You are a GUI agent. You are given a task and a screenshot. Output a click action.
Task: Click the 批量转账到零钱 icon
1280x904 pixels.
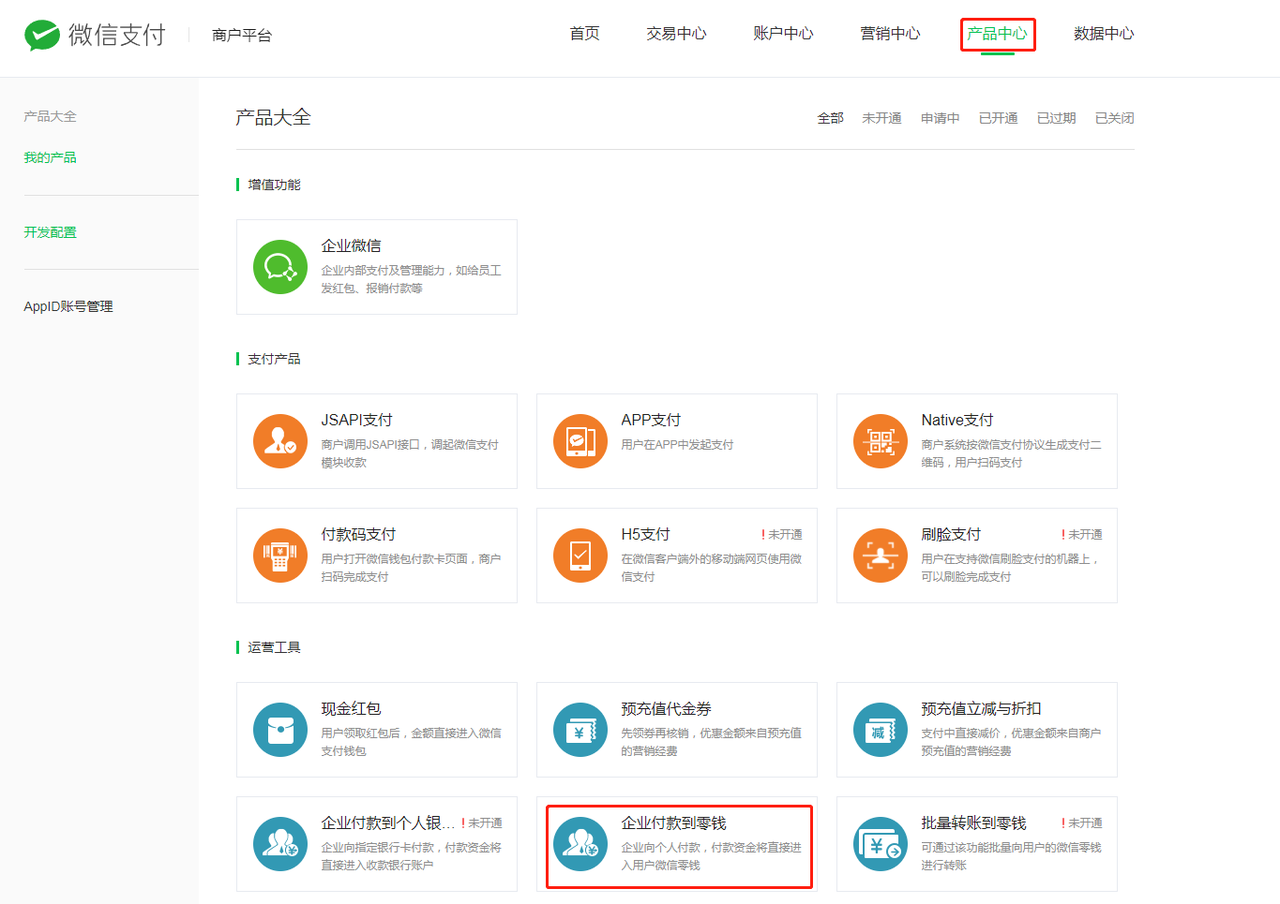[x=880, y=844]
